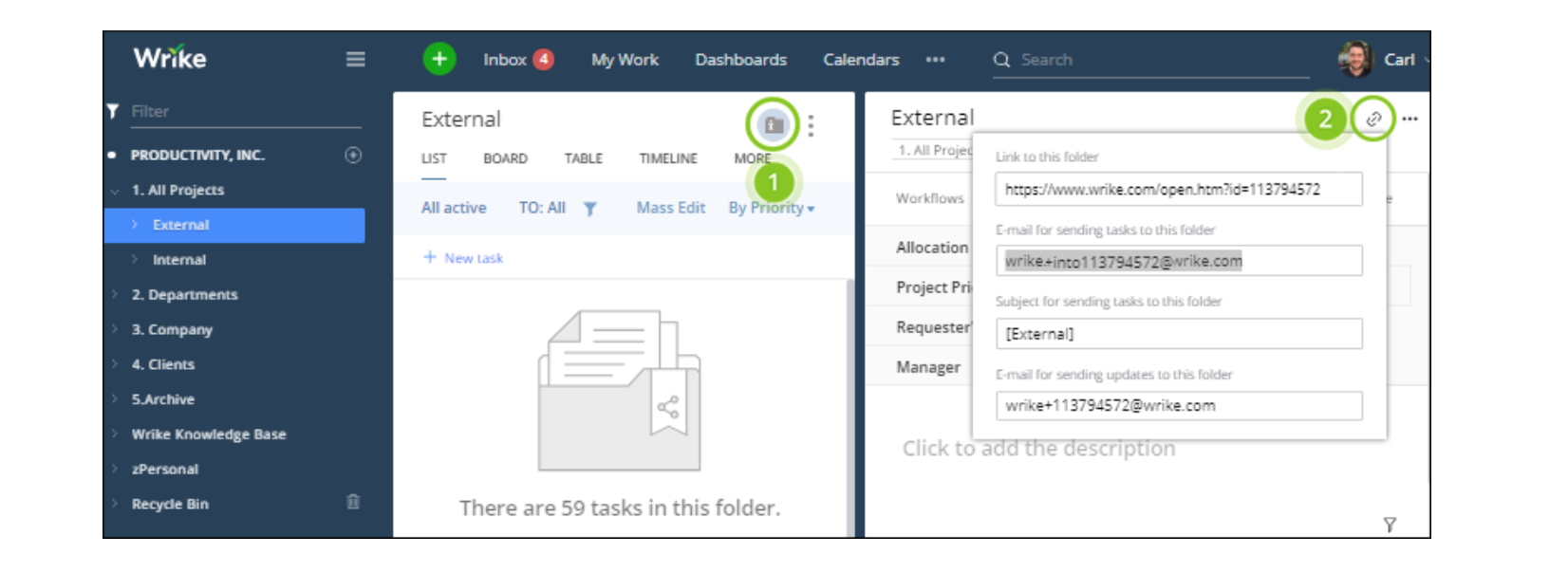Open the By Priority sort dropdown
The width and height of the screenshot is (1568, 573).
coord(771,208)
